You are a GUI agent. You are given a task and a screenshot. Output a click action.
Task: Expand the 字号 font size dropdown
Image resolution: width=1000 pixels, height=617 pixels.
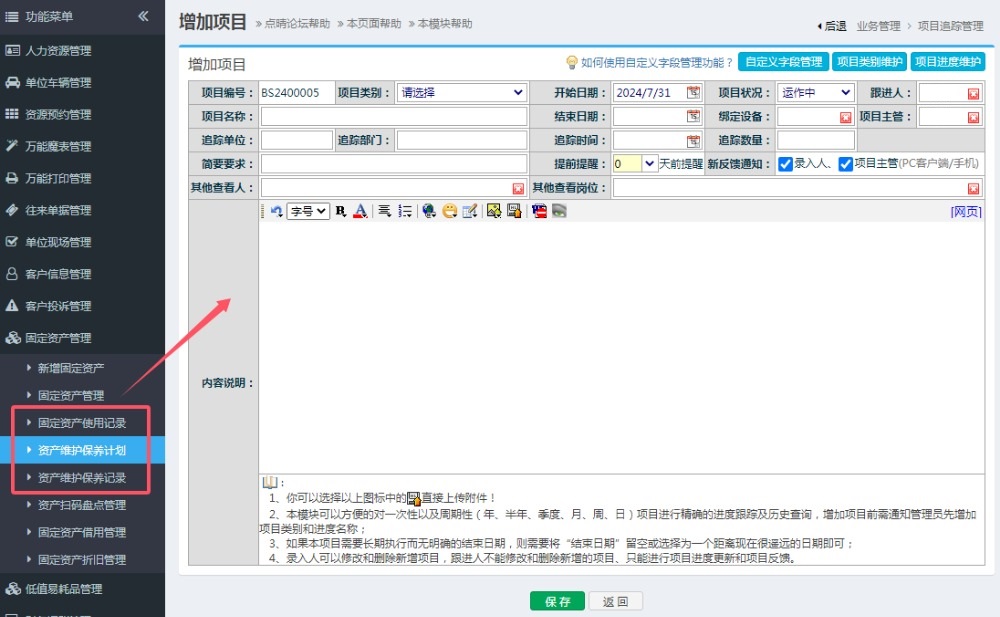[307, 211]
